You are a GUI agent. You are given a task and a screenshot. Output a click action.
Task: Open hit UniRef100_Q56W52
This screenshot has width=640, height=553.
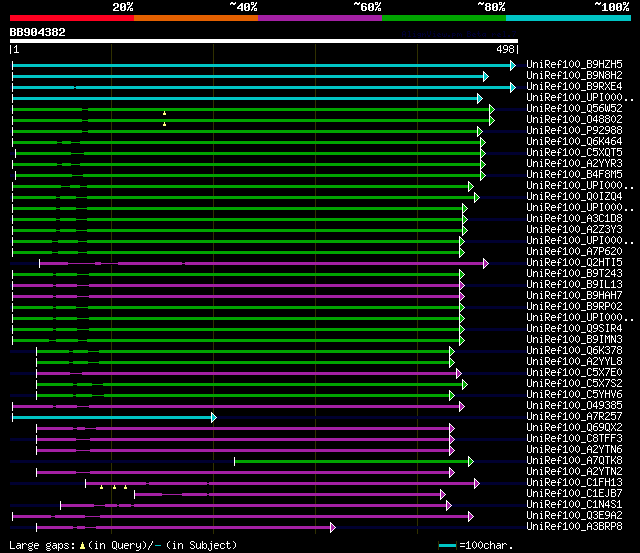point(574,109)
